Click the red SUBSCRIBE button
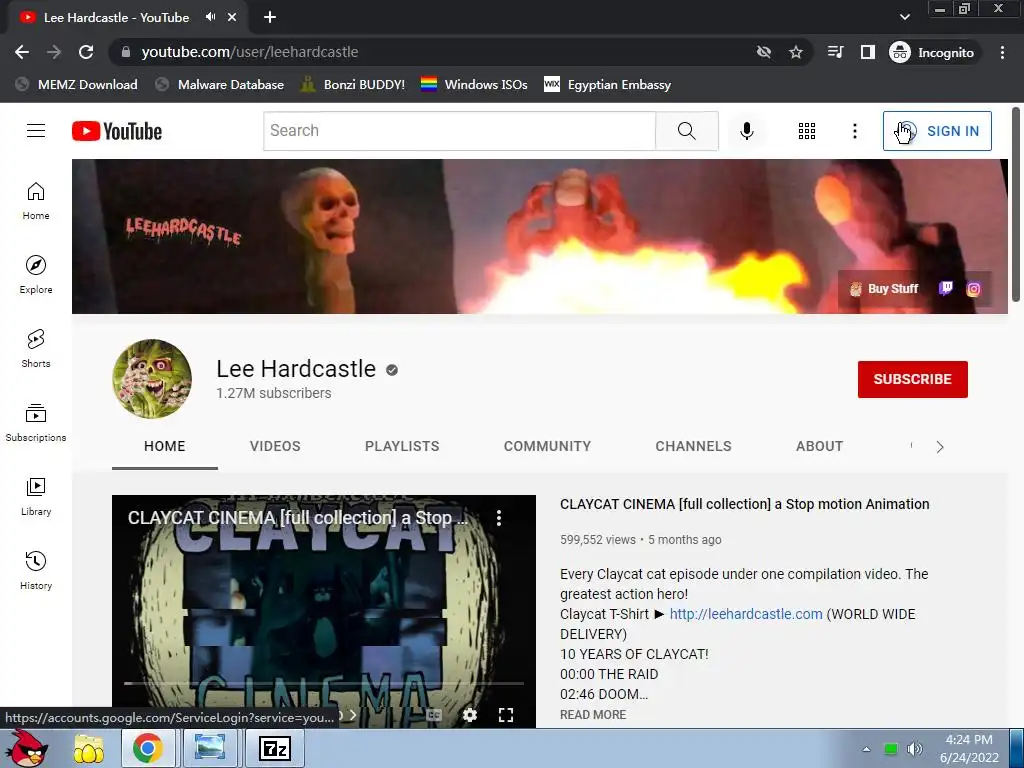The image size is (1024, 768). tap(912, 379)
